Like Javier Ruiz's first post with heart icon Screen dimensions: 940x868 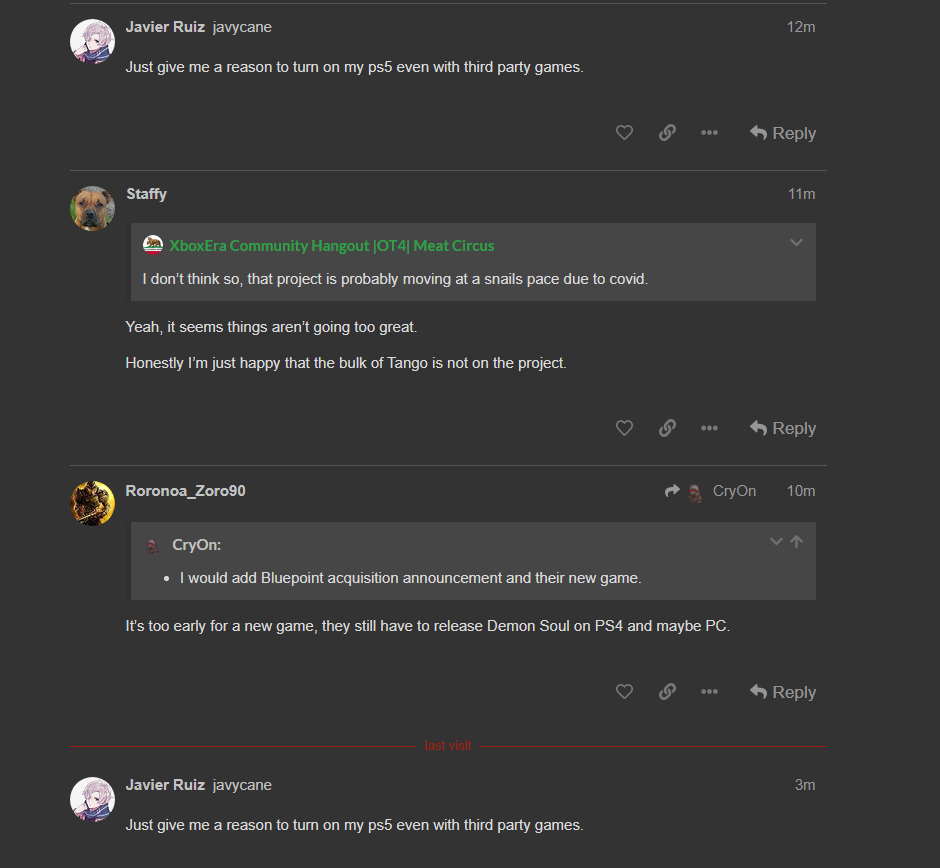624,133
